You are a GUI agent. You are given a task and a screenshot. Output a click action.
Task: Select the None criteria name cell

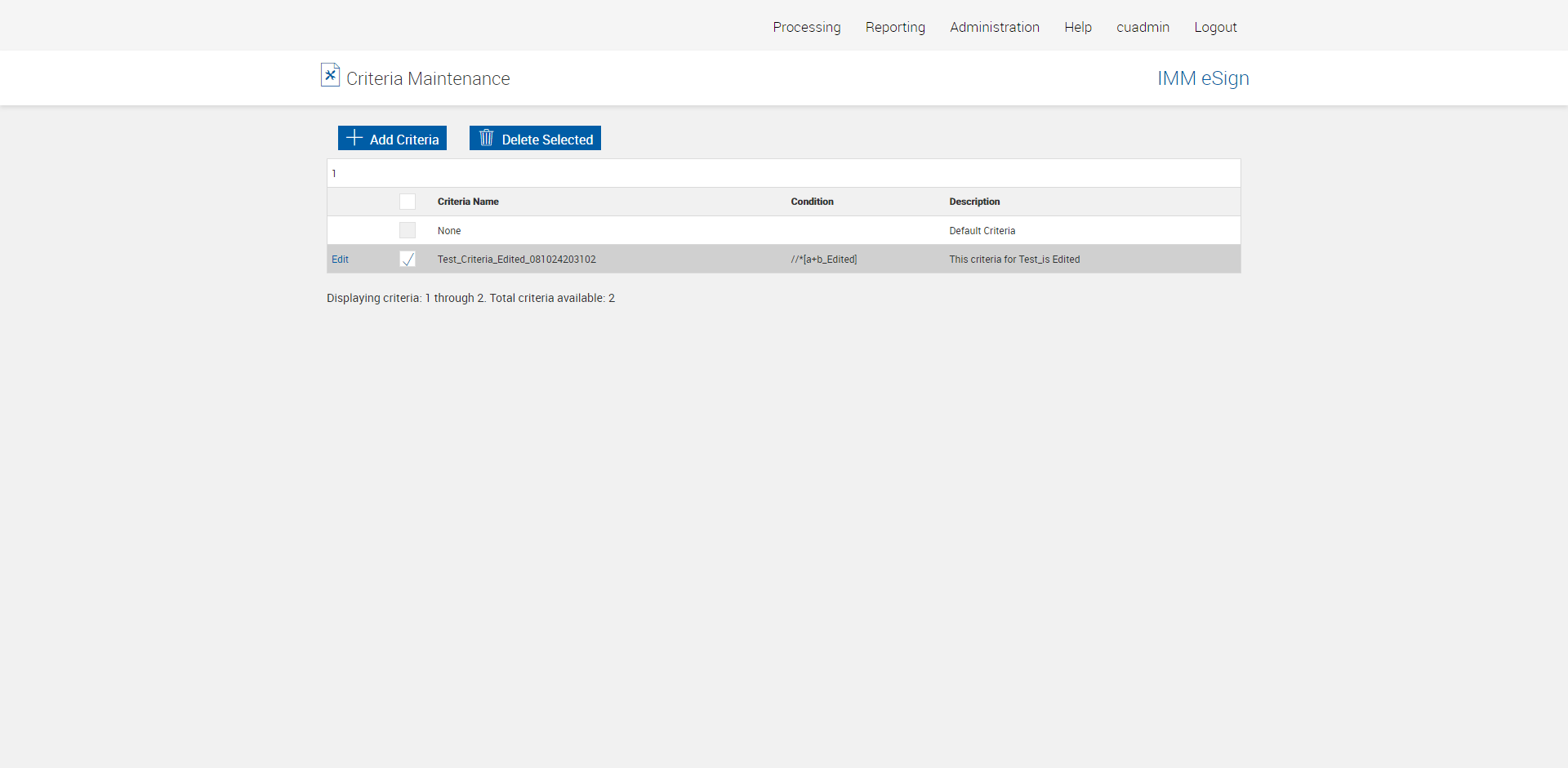point(449,231)
